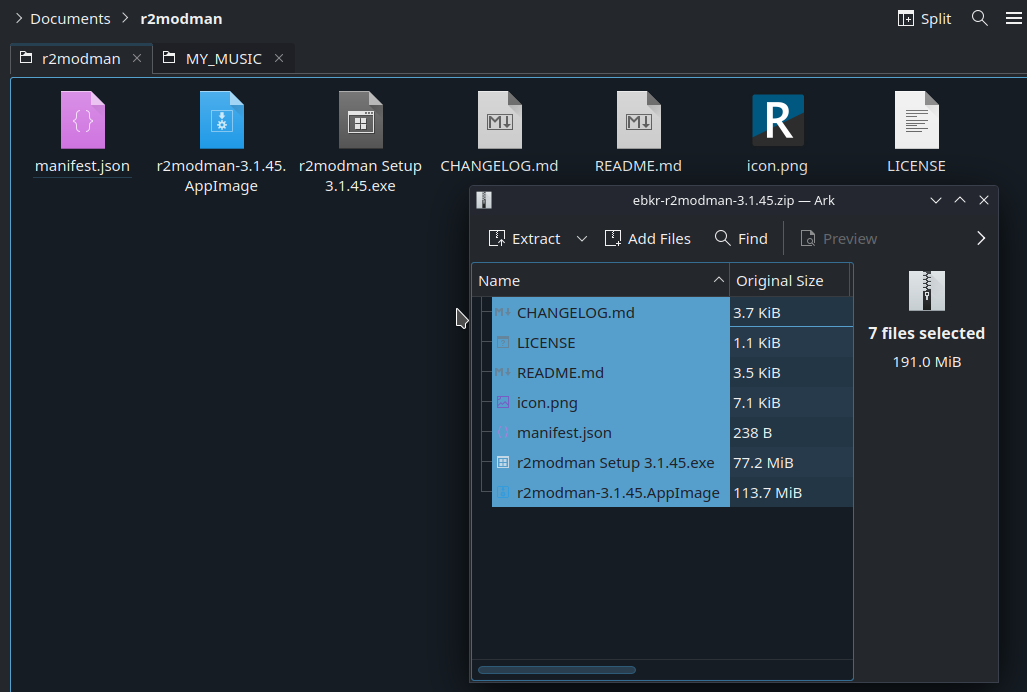Open the Dolphin search icon
Viewport: 1027px width, 692px height.
pyautogui.click(x=979, y=18)
